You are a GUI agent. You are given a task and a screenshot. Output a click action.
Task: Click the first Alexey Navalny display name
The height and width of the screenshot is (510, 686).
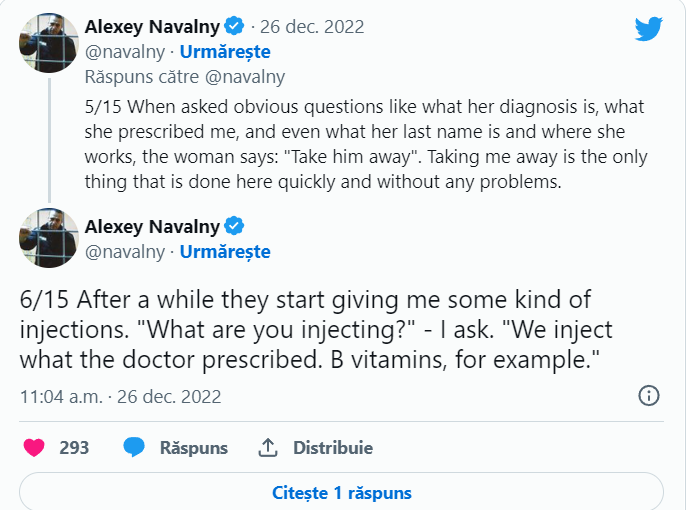tap(153, 26)
